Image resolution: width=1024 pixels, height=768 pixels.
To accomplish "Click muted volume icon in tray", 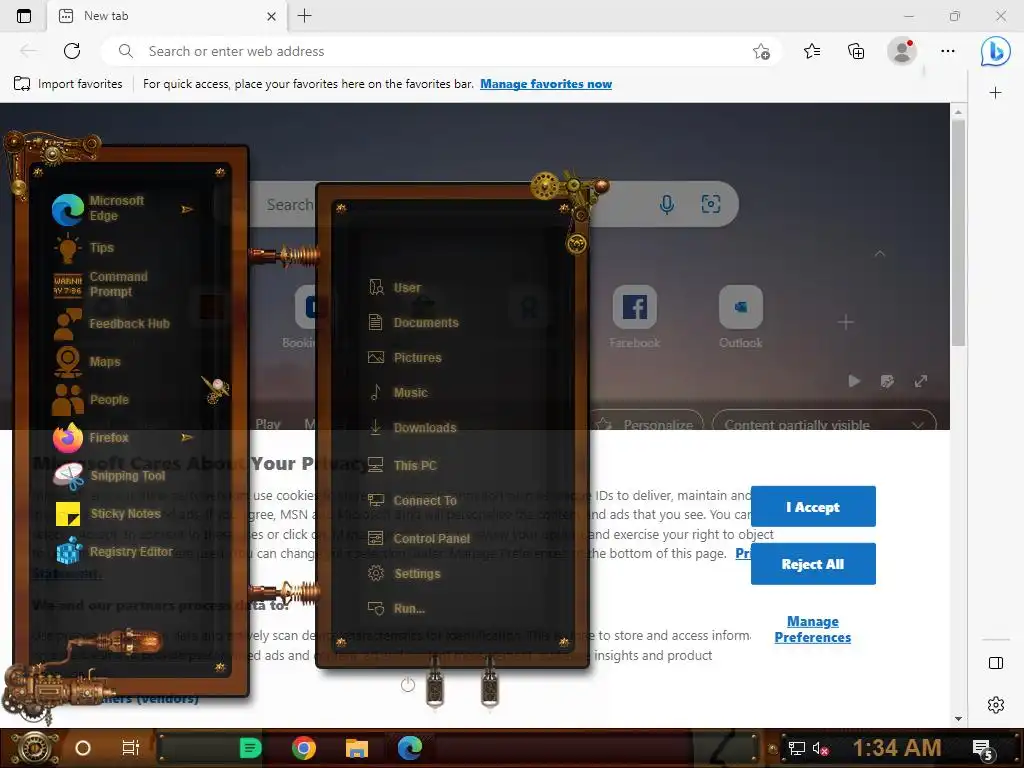I will tap(820, 748).
